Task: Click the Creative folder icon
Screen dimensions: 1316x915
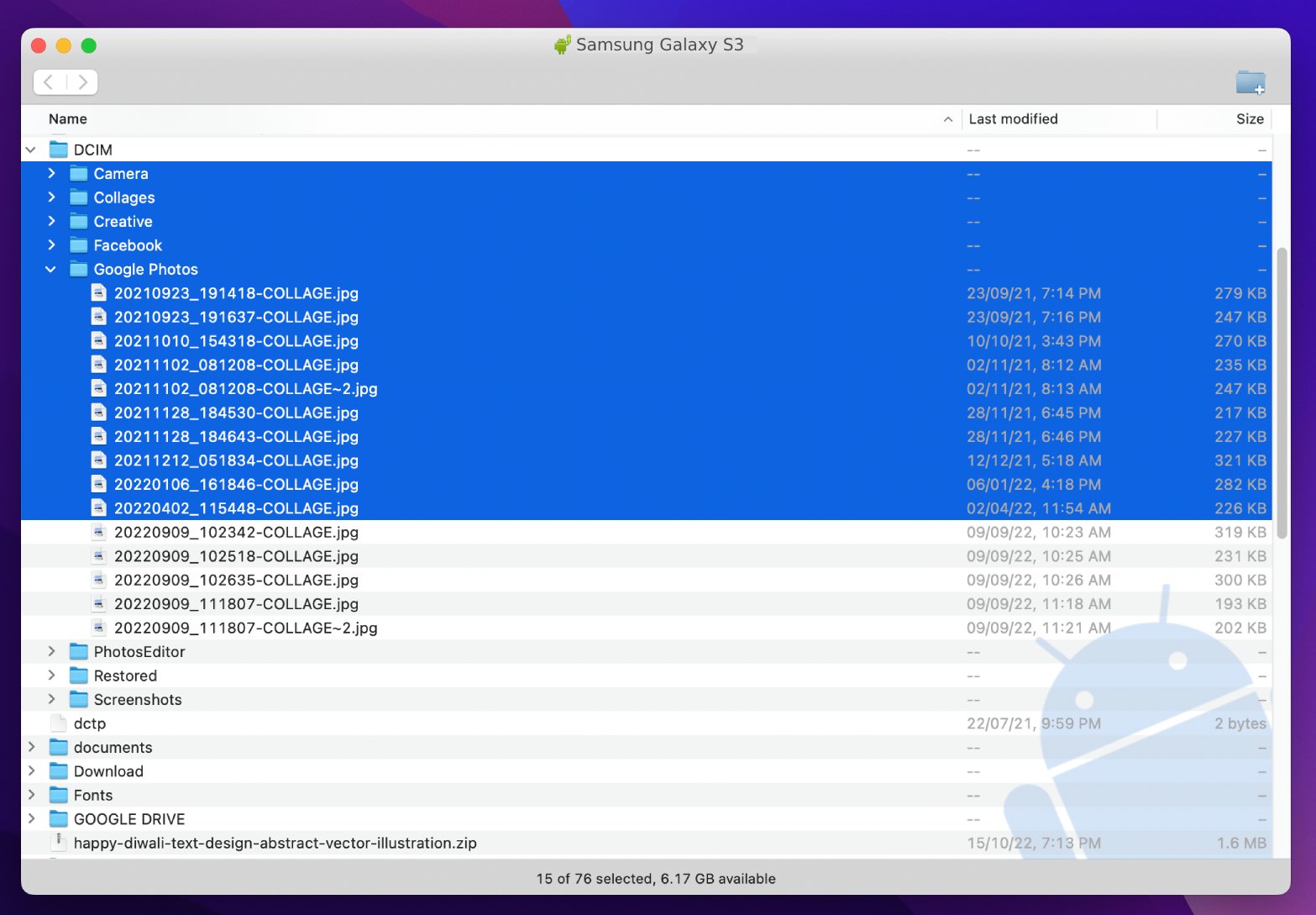Action: pos(78,221)
